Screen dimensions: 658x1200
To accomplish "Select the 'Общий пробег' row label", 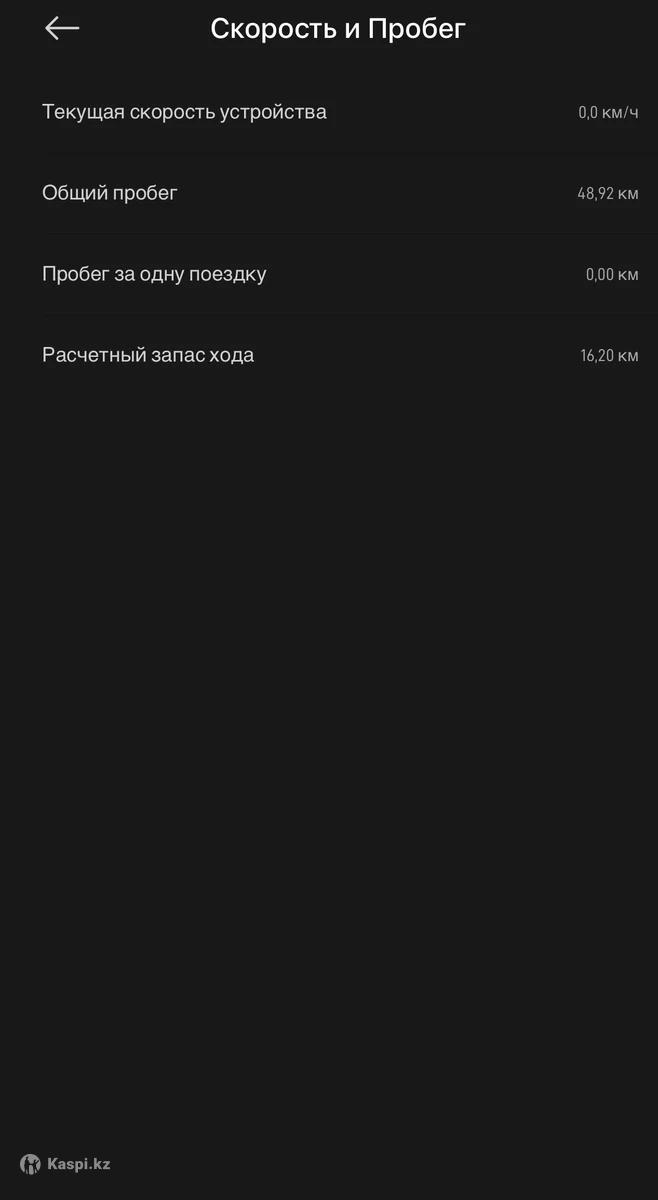I will coord(110,193).
